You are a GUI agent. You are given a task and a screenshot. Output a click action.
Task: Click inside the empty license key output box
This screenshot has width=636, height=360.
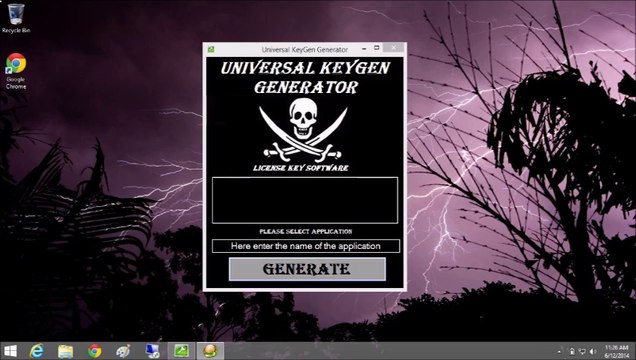click(x=305, y=200)
